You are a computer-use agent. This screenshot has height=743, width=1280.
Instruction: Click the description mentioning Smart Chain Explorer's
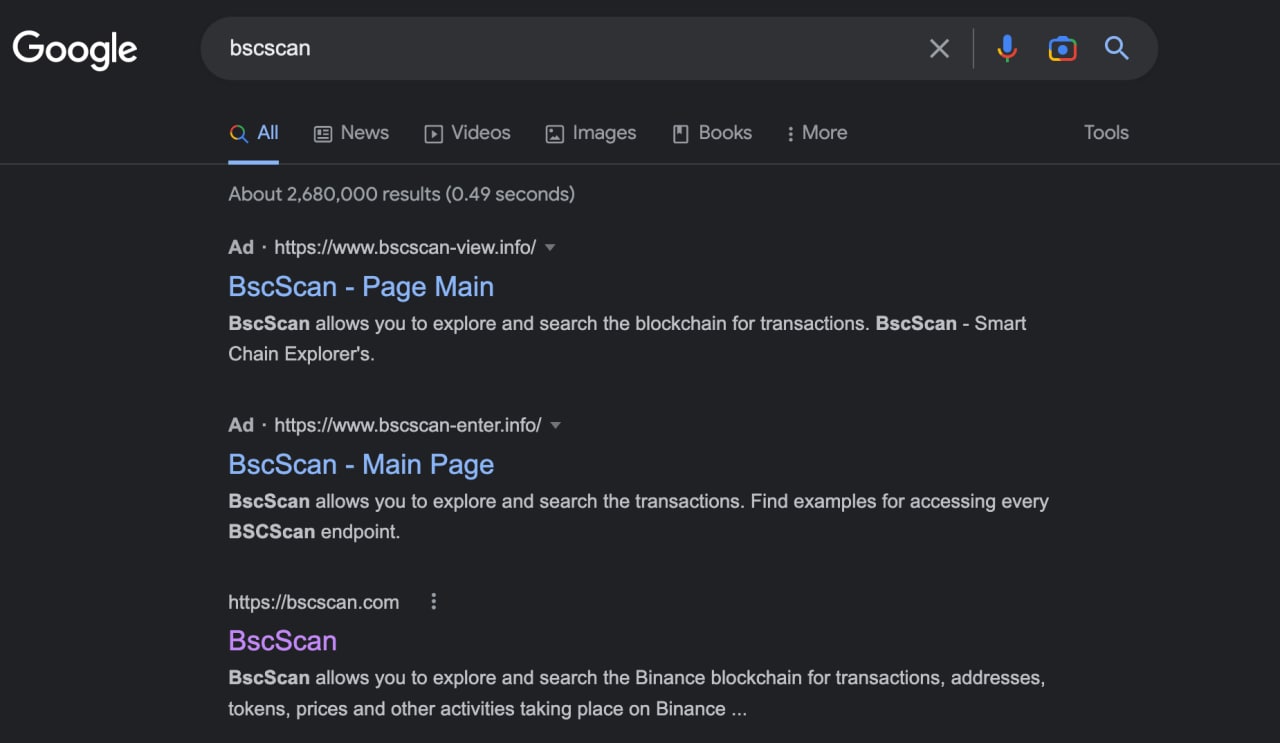point(627,338)
